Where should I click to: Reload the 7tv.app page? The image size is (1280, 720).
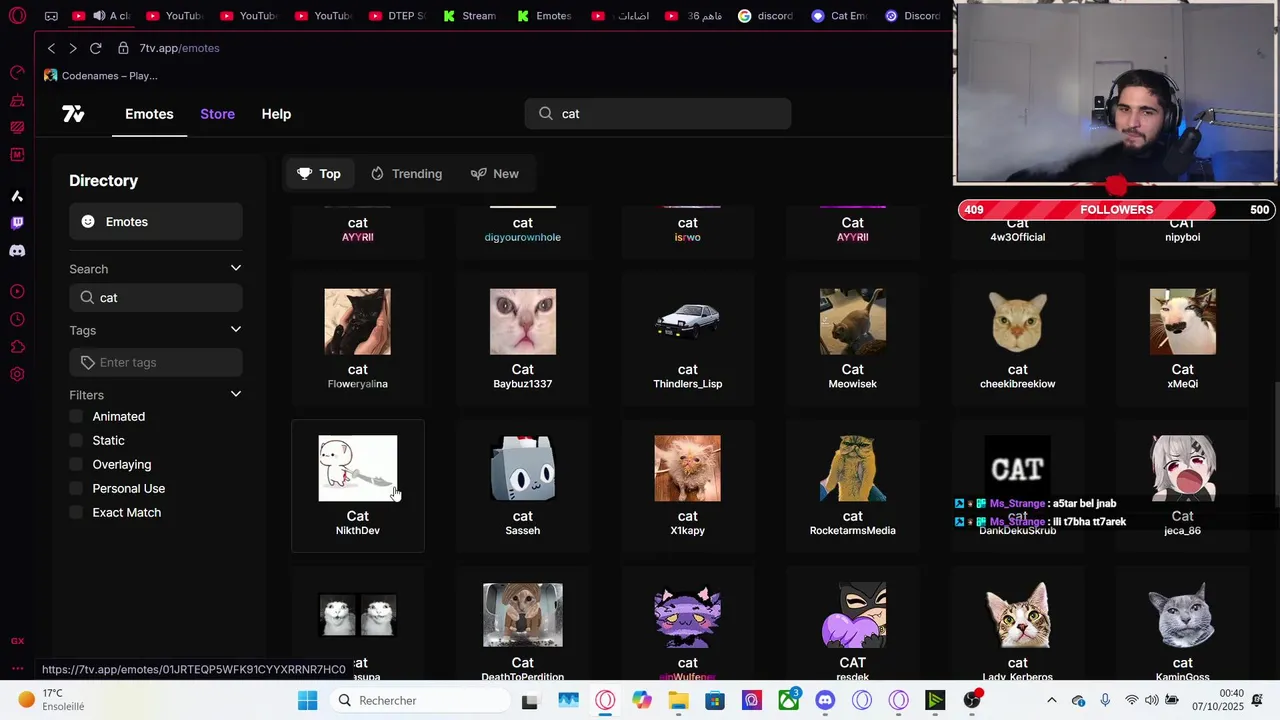click(x=95, y=48)
